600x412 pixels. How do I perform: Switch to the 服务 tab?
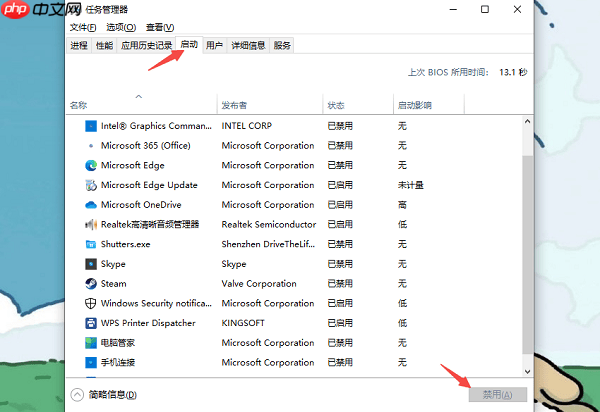(x=282, y=46)
